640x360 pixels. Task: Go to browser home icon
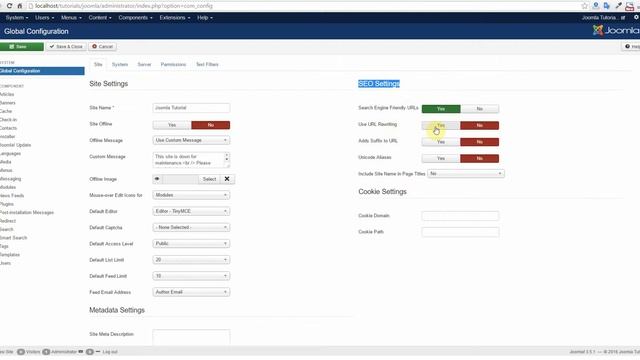pyautogui.click(x=19, y=6)
